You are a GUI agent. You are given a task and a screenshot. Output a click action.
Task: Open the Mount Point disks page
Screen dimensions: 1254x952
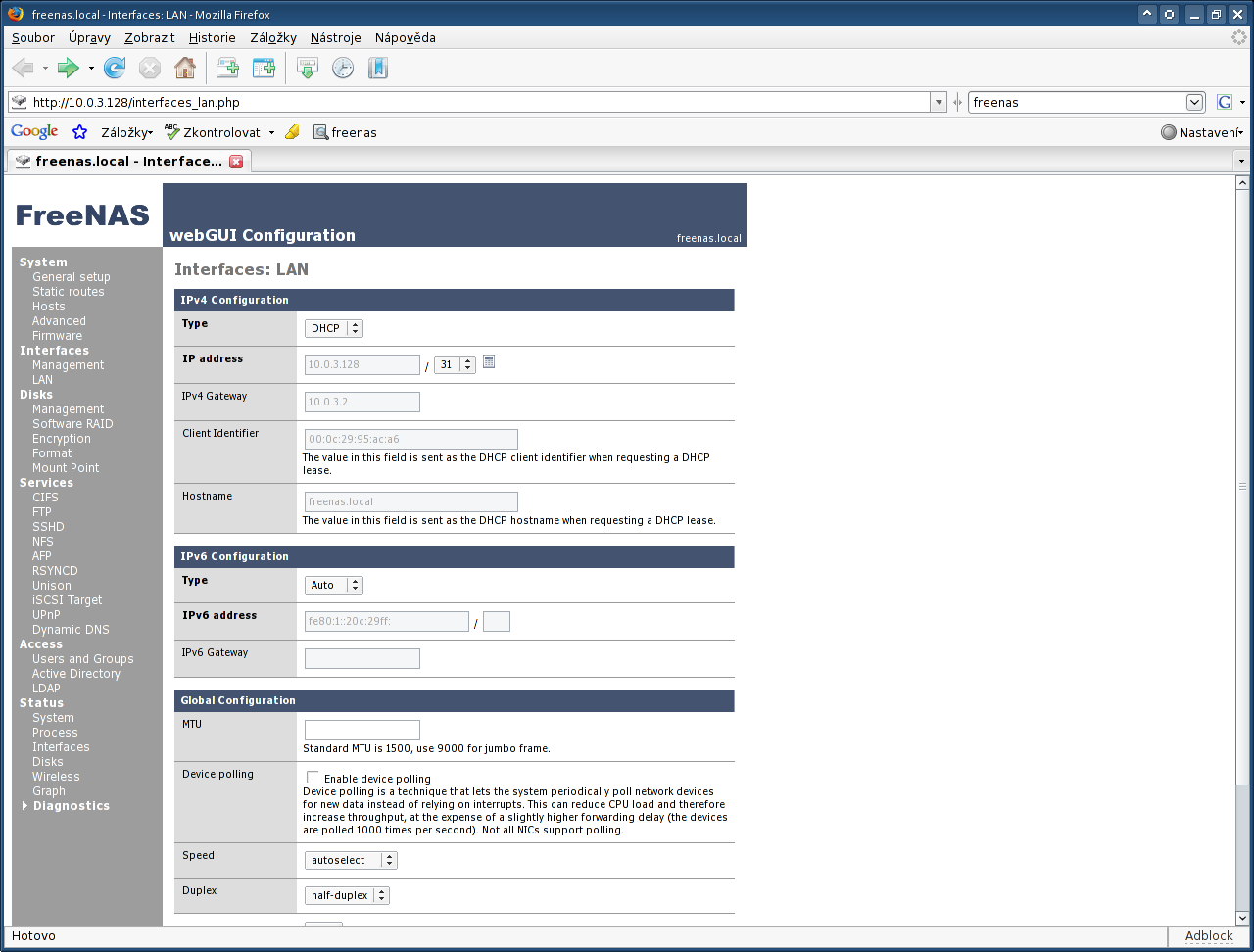66,468
